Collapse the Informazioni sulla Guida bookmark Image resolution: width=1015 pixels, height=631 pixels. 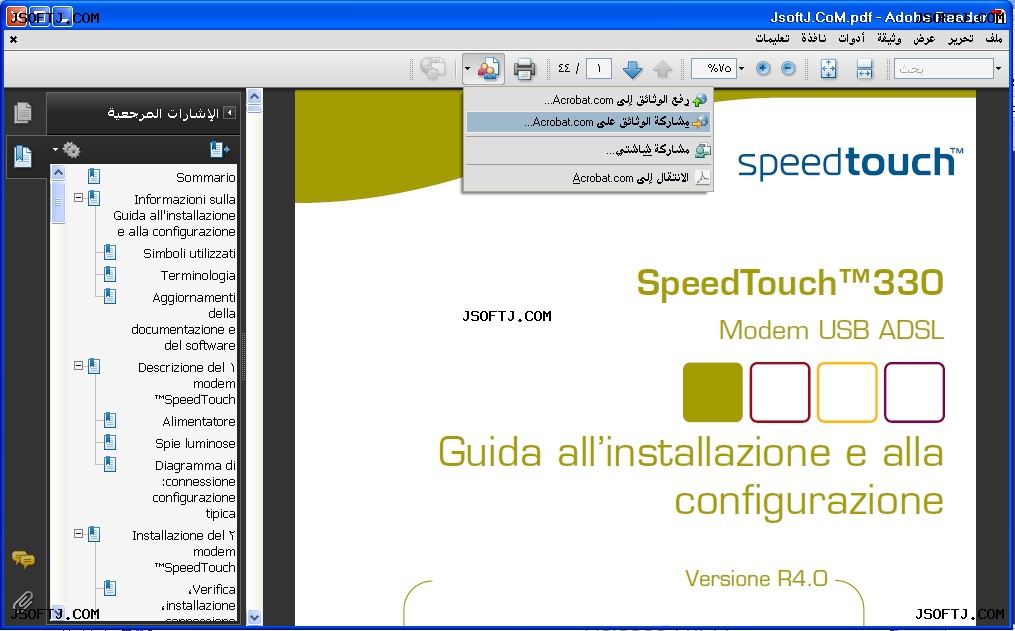[78, 197]
